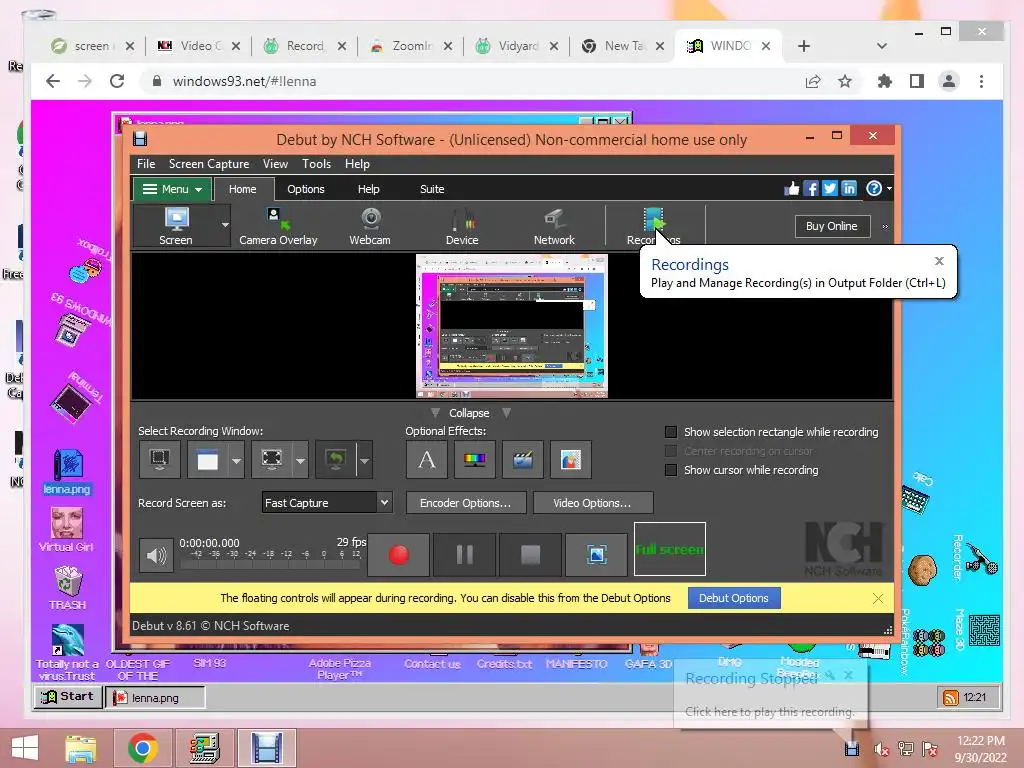Screen dimensions: 1024x768
Task: Select the Webcam capture source
Action: tap(370, 226)
